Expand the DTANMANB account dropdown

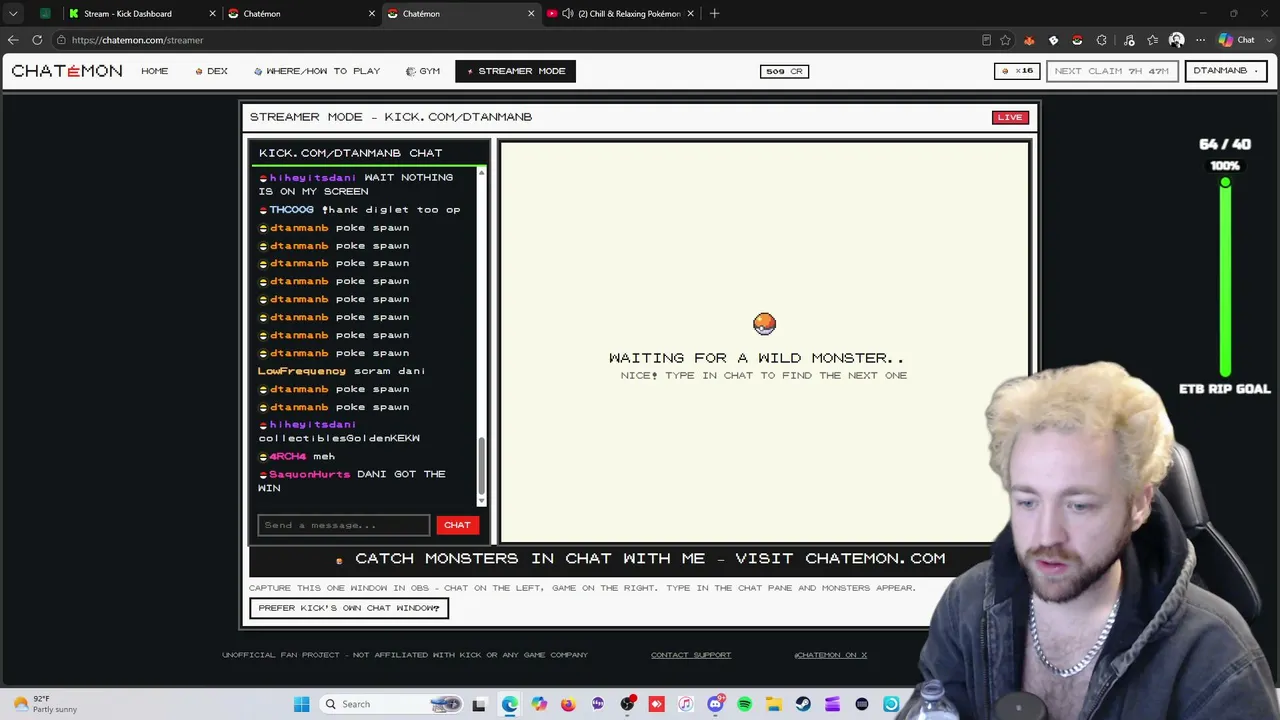click(x=1226, y=71)
